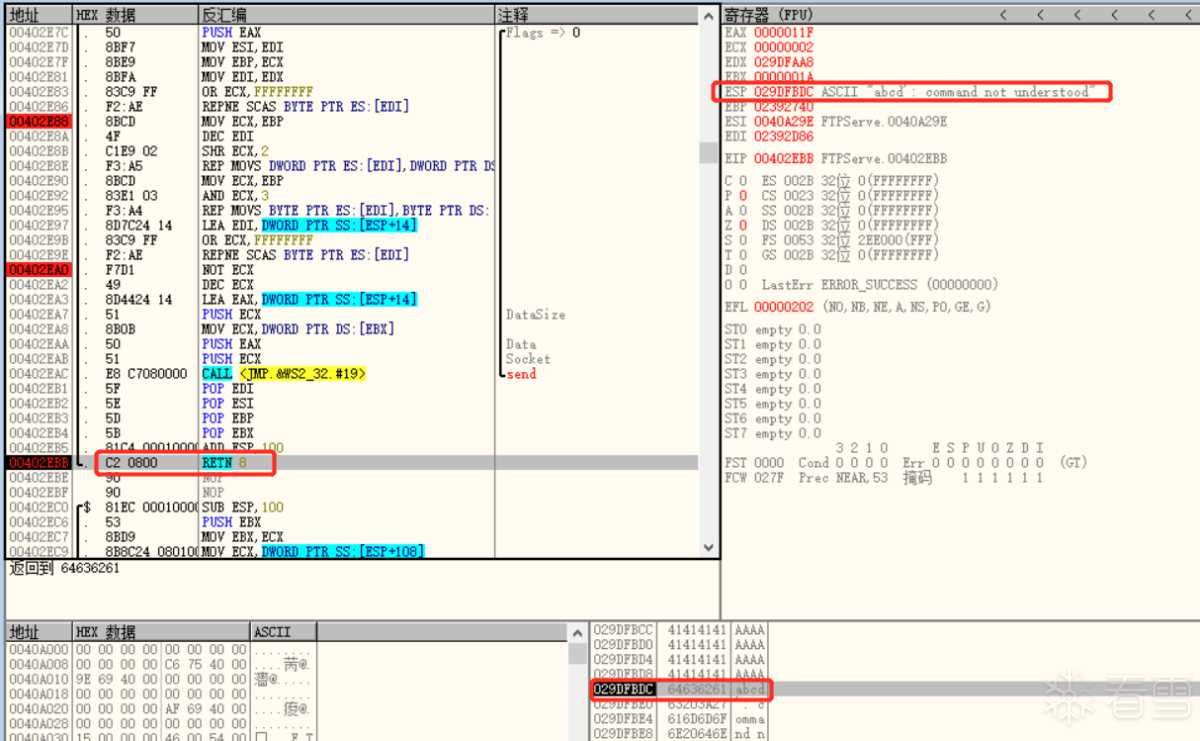1200x741 pixels.
Task: Click the 地址 column header in disassembly
Action: tap(38, 15)
